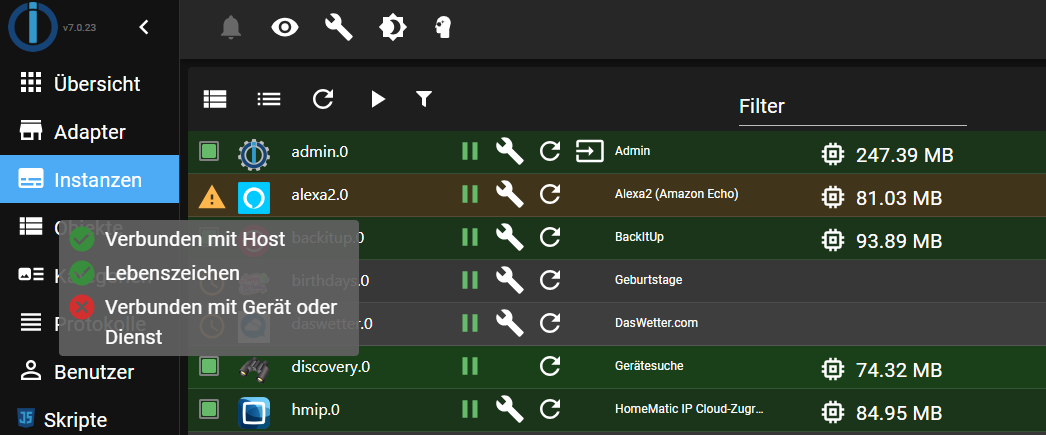The image size is (1046, 435).
Task: Open BackItUp settings wrench
Action: coord(510,237)
